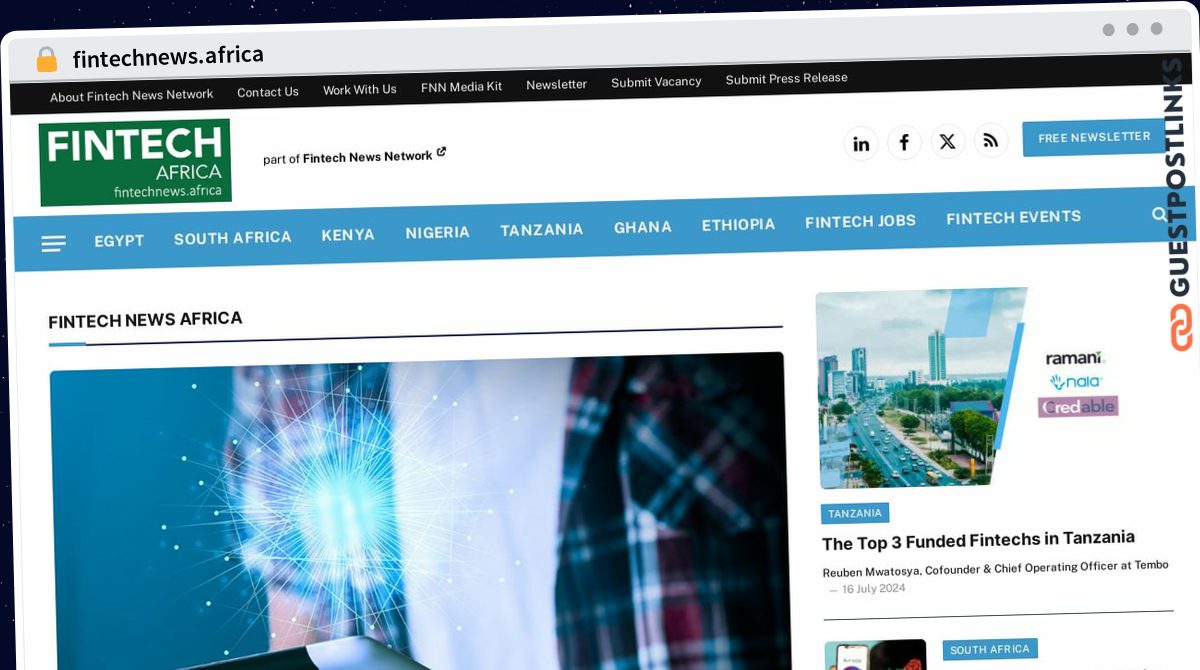
Task: Select the SOUTH AFRICA nav category
Action: point(233,238)
